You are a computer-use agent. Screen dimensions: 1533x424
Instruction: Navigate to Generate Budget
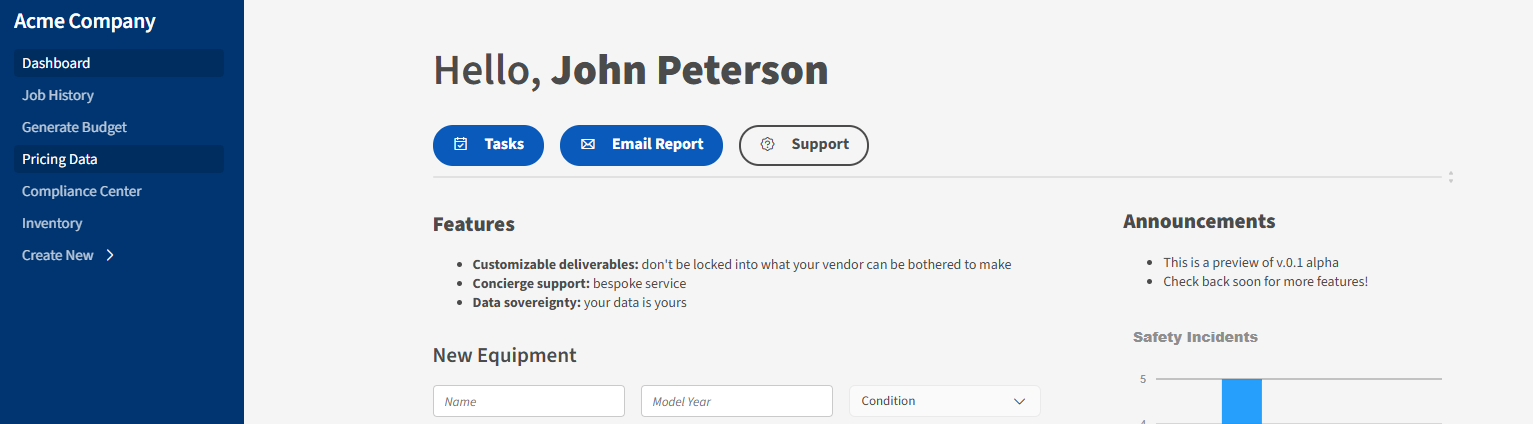coord(74,127)
